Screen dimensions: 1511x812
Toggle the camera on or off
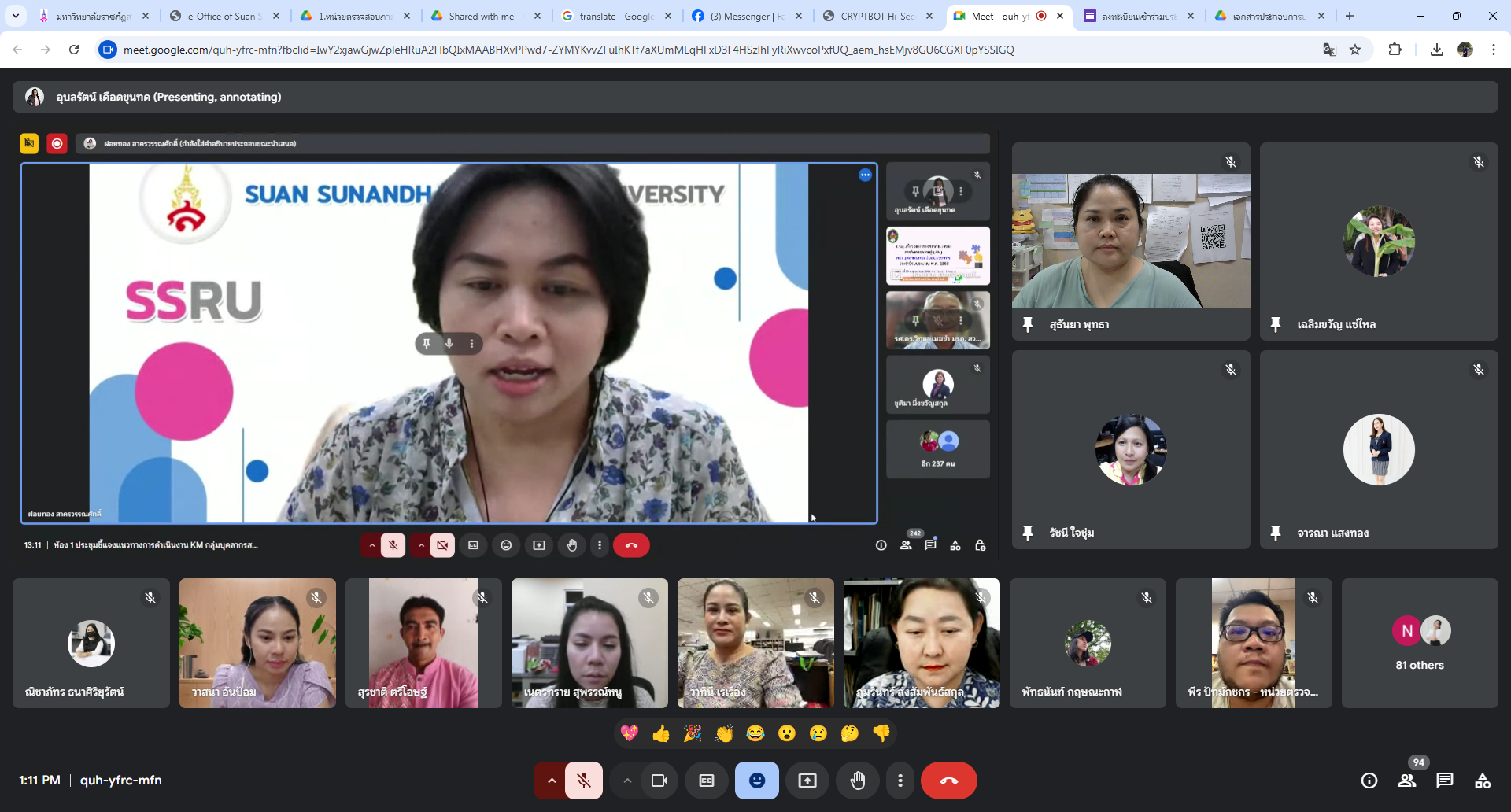click(659, 781)
